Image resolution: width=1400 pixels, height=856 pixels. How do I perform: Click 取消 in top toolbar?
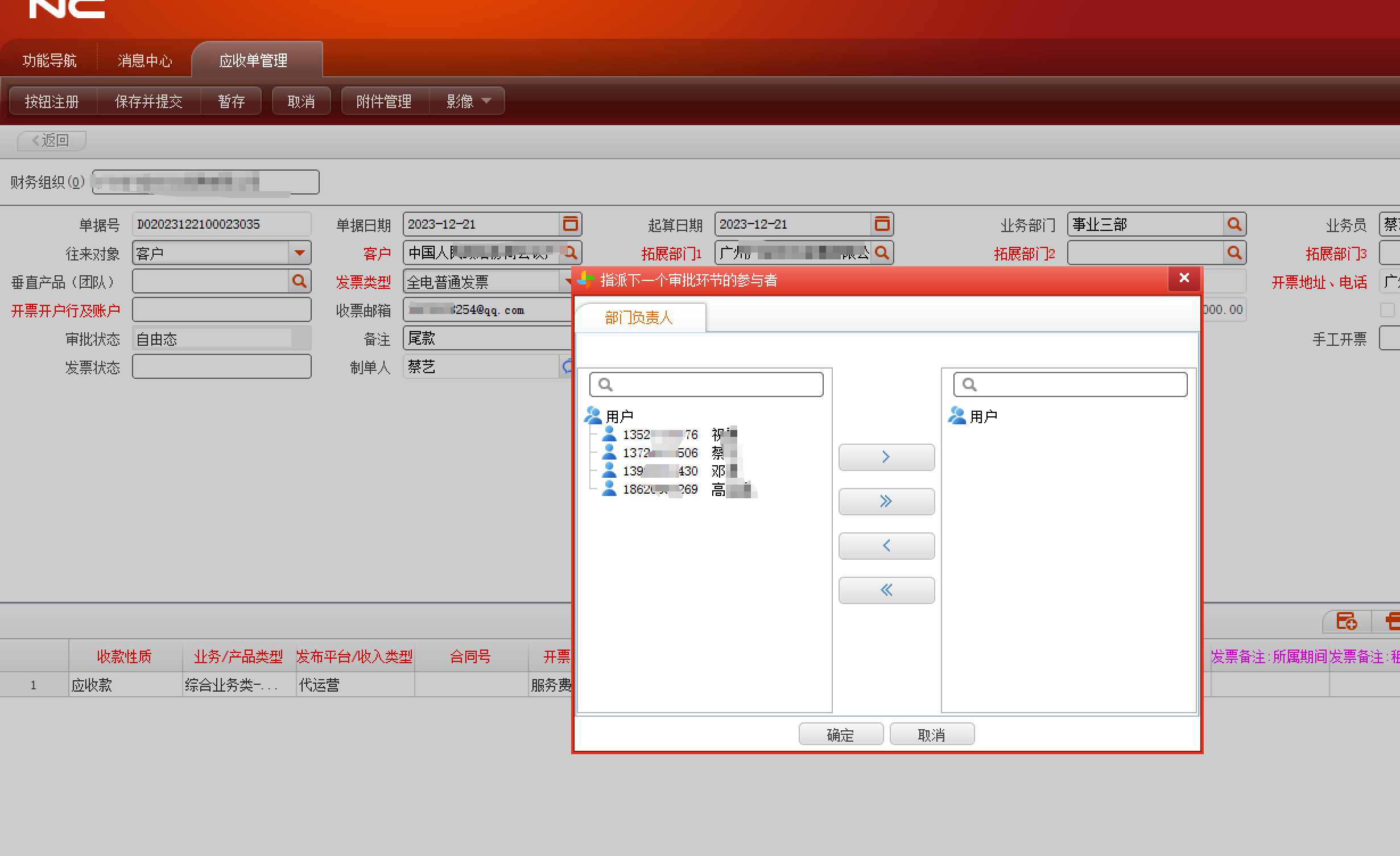pos(301,101)
